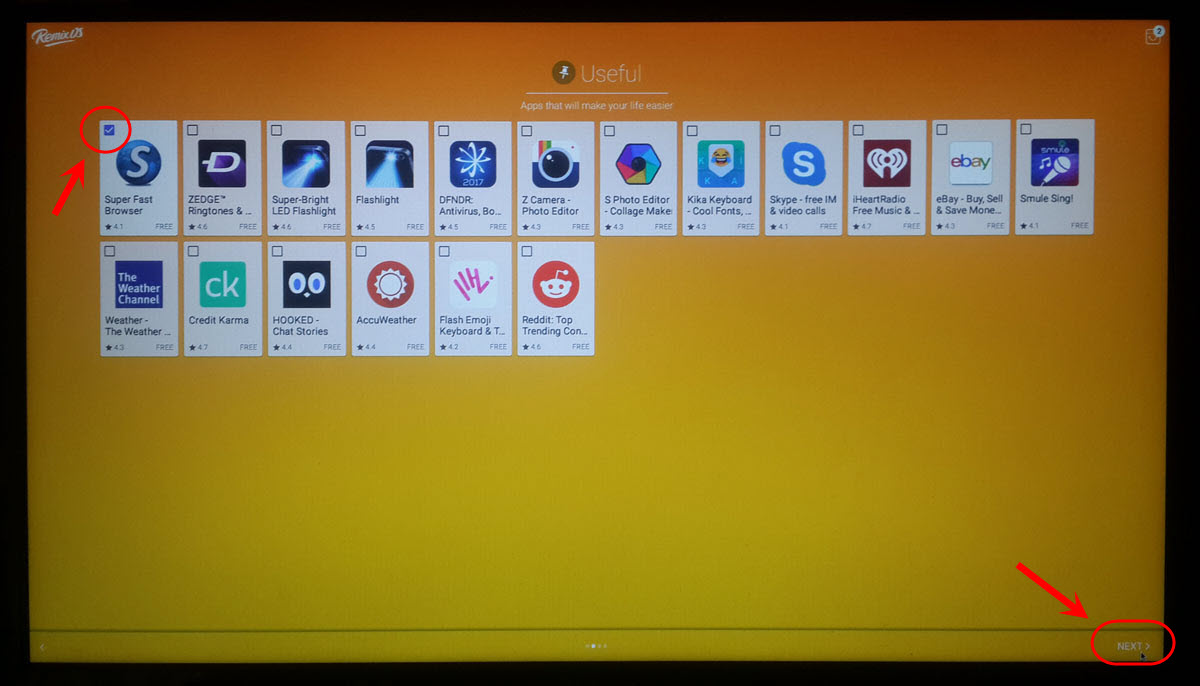The height and width of the screenshot is (686, 1200).
Task: Tick the Skype checkbox
Action: click(x=775, y=130)
